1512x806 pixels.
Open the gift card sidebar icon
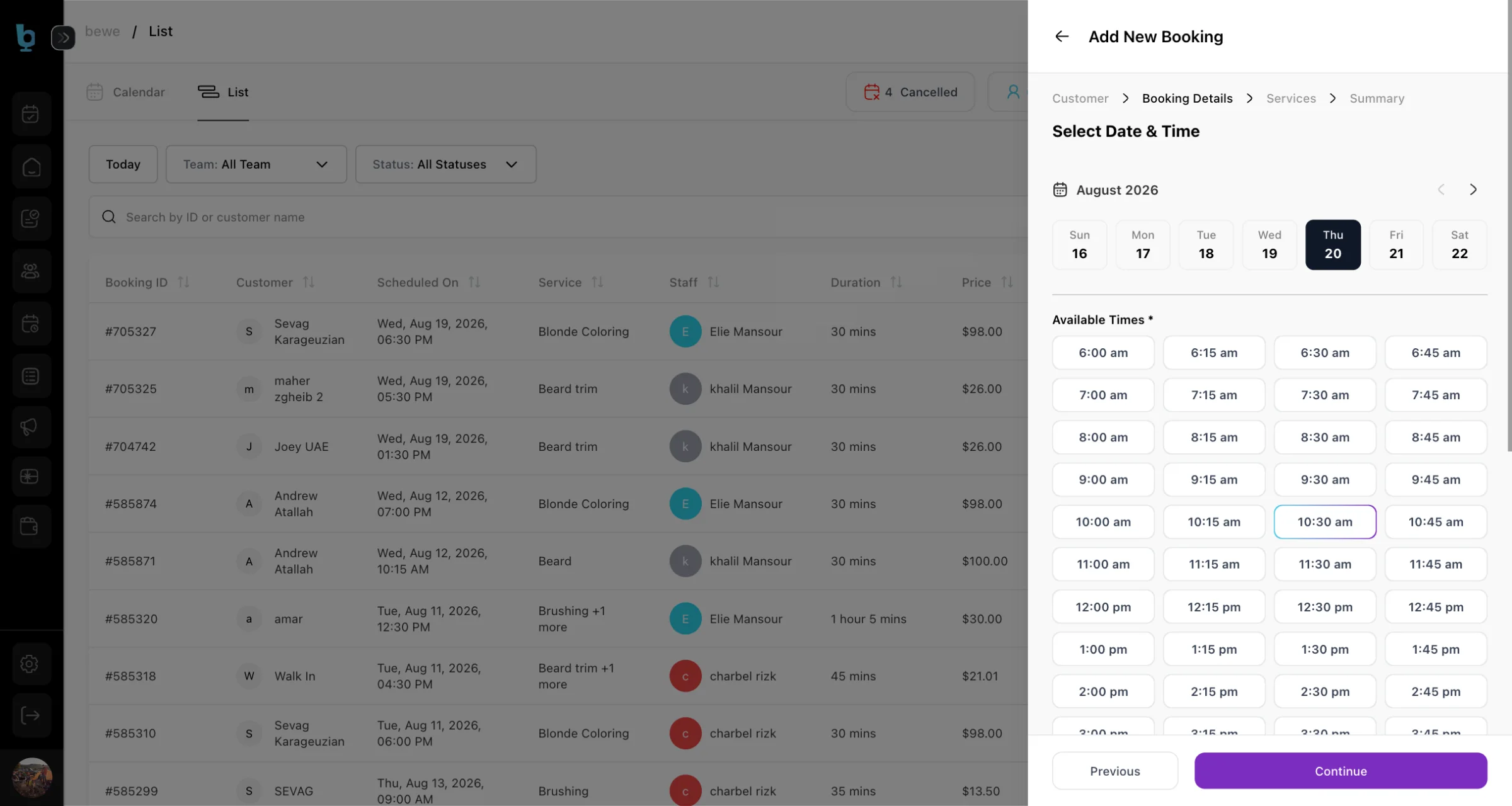[x=30, y=477]
